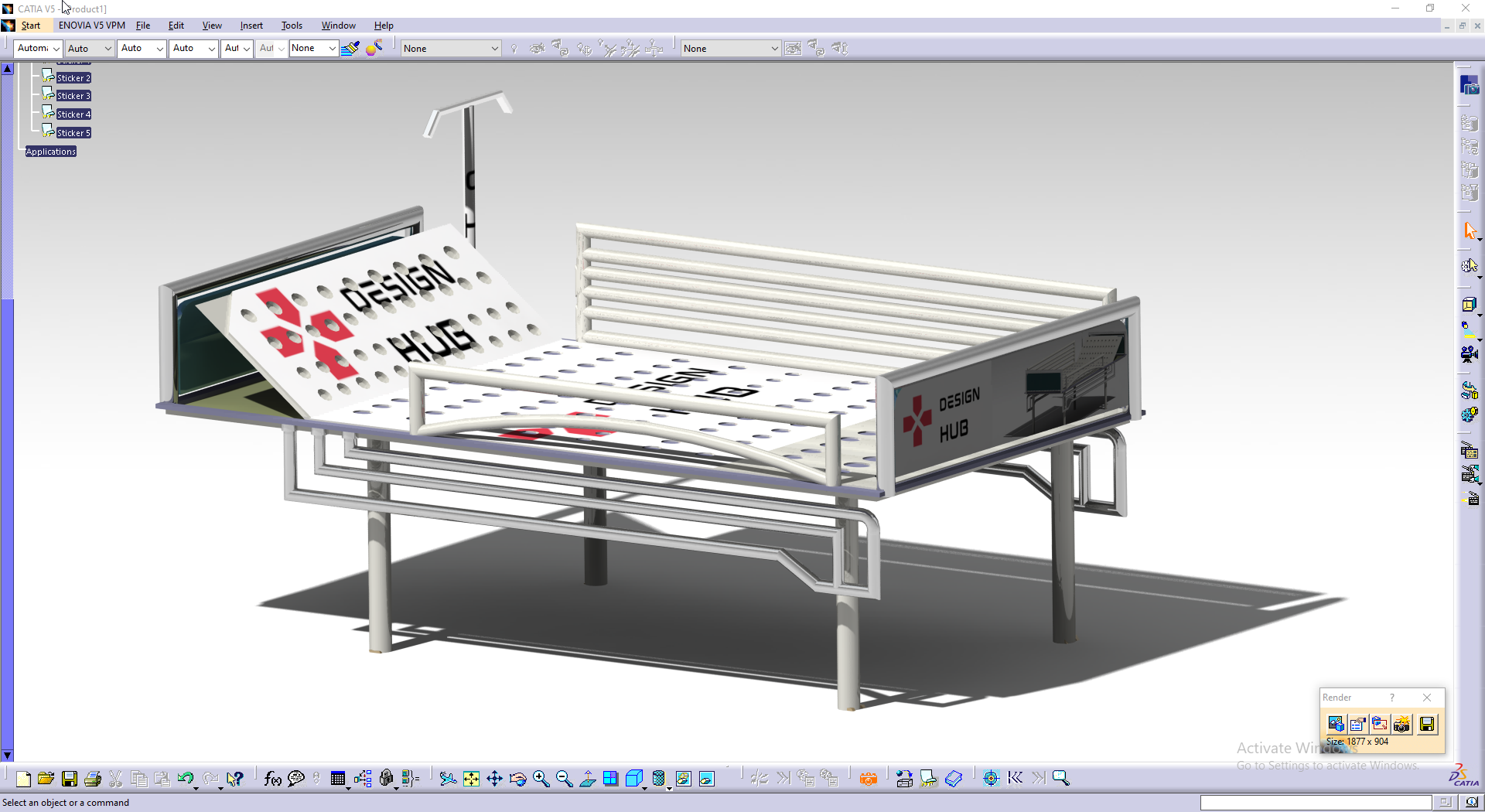
Task: Save rendered image from Render panel
Action: [x=1427, y=724]
